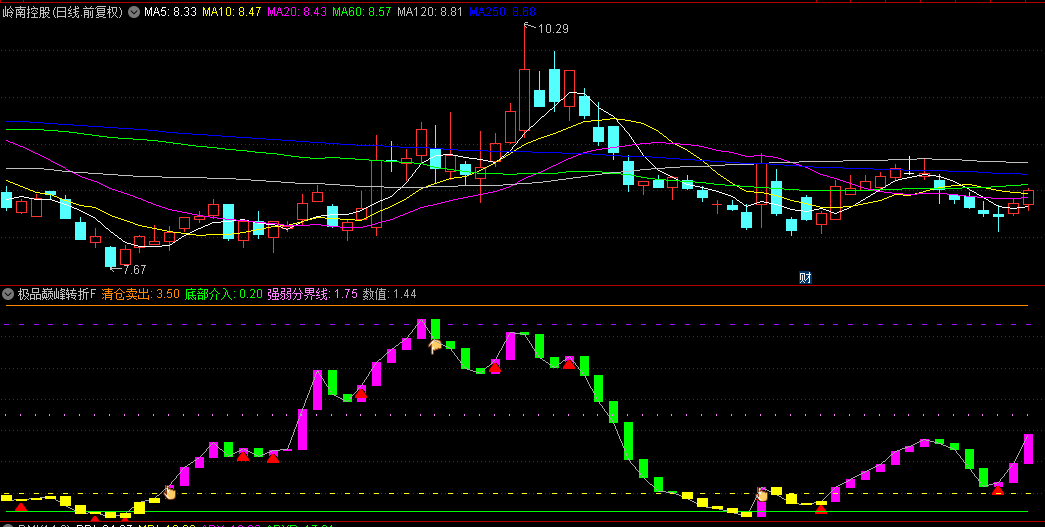
Task: Click the magenta MA20: 8.43 label
Action: pos(297,12)
